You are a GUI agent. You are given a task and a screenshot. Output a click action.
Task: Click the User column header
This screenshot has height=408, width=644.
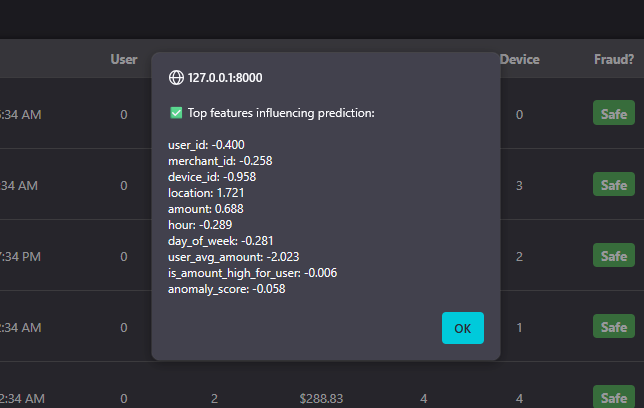click(x=123, y=59)
